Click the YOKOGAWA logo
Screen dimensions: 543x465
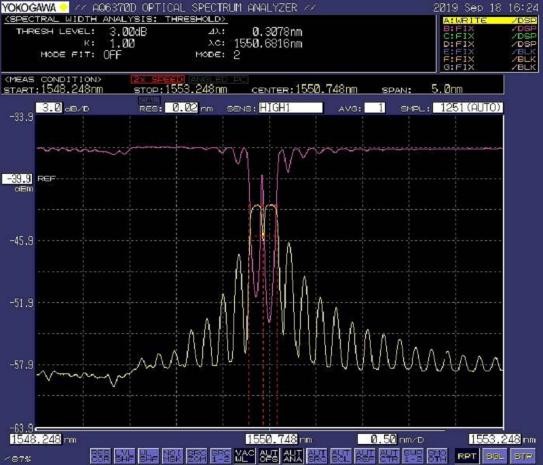35,7
